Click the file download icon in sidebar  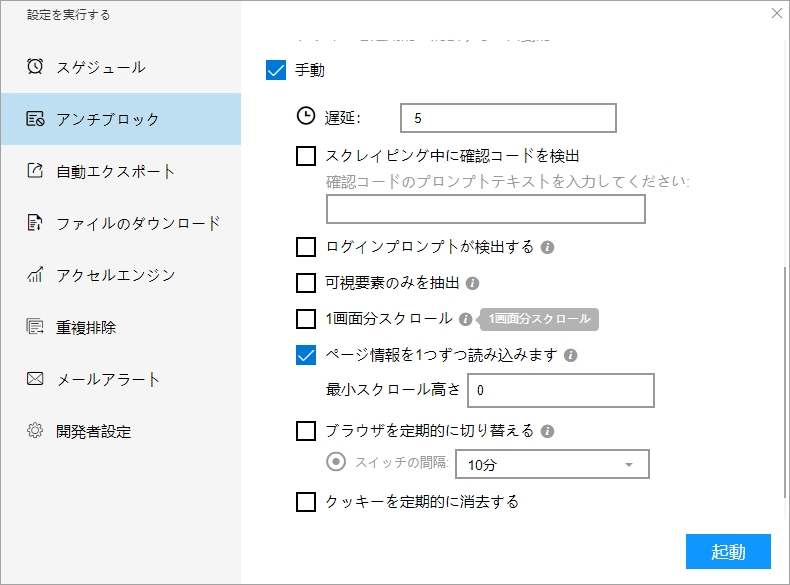[35, 223]
